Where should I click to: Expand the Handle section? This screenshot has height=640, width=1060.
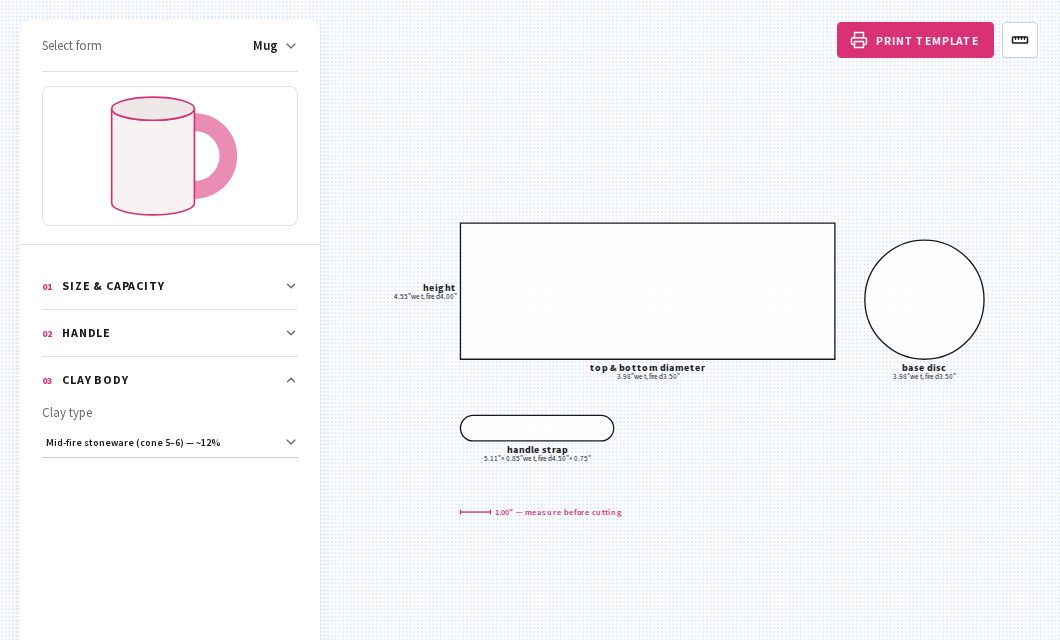[170, 333]
